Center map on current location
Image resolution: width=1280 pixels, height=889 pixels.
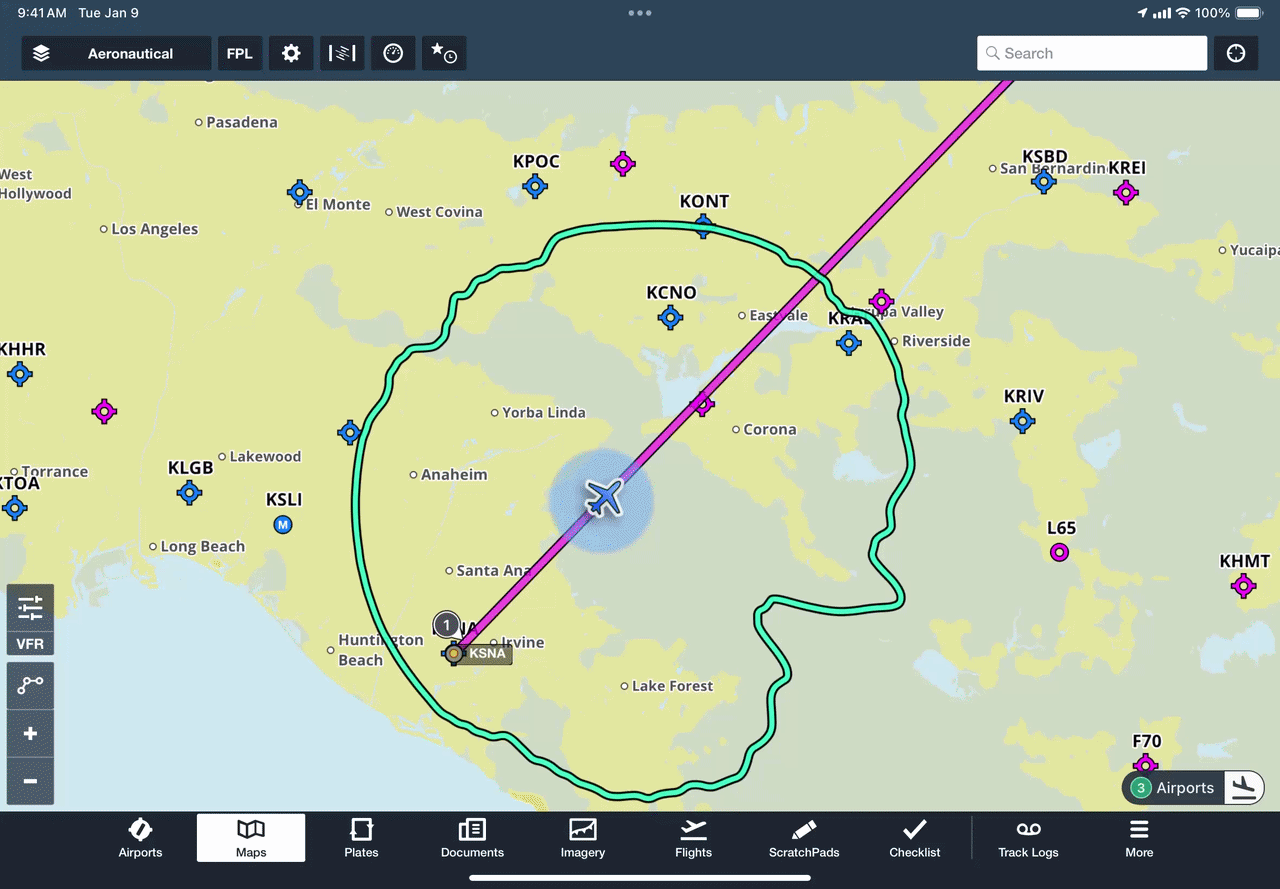(x=1236, y=54)
